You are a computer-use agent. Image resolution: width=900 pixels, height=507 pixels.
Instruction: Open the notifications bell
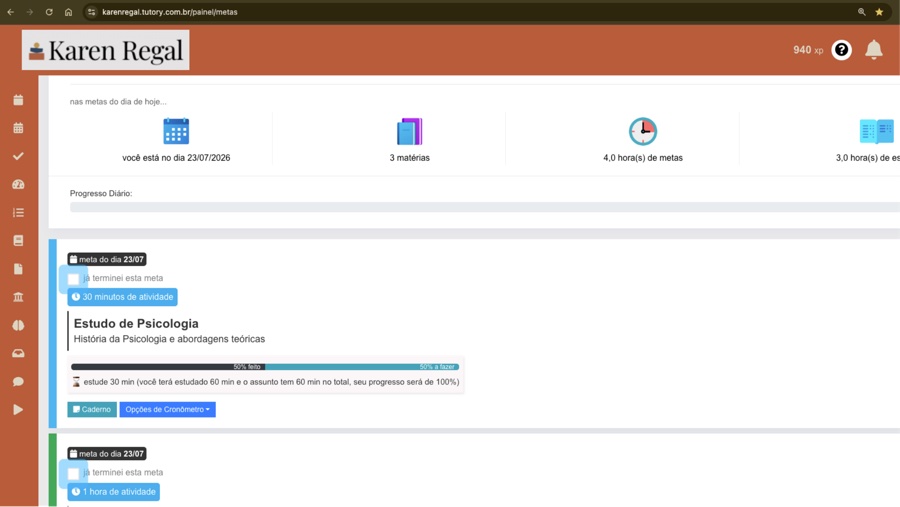(x=874, y=50)
